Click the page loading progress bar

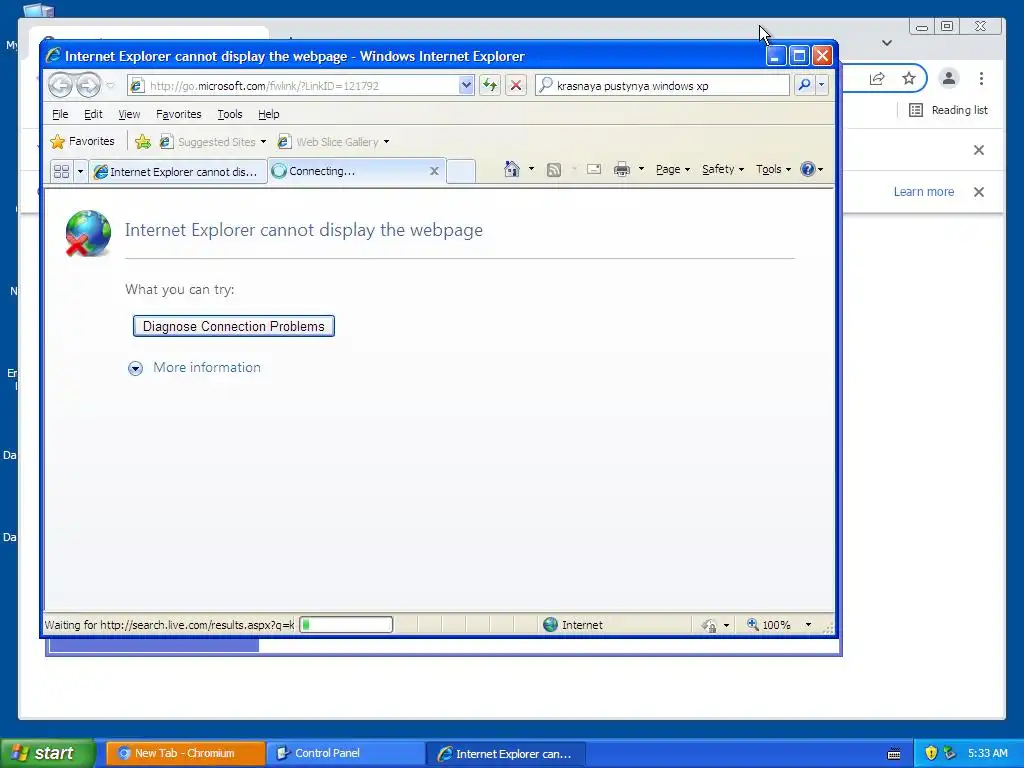click(346, 625)
